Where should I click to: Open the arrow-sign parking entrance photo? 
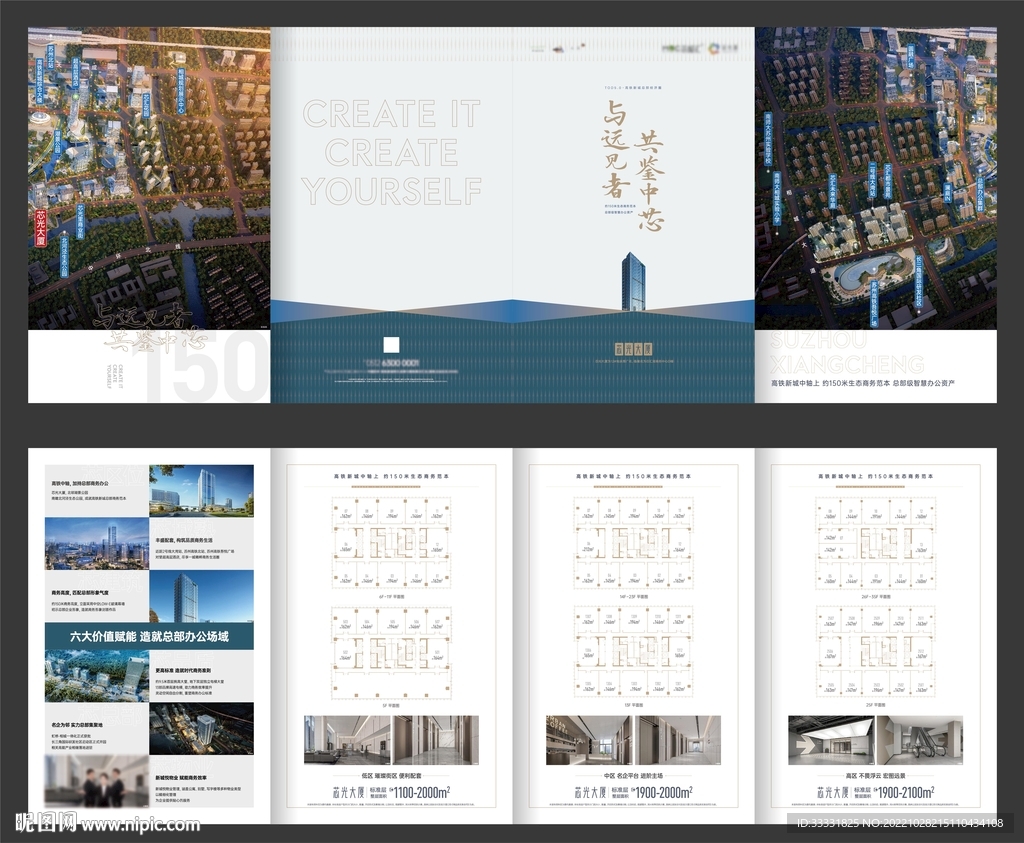pyautogui.click(x=831, y=740)
